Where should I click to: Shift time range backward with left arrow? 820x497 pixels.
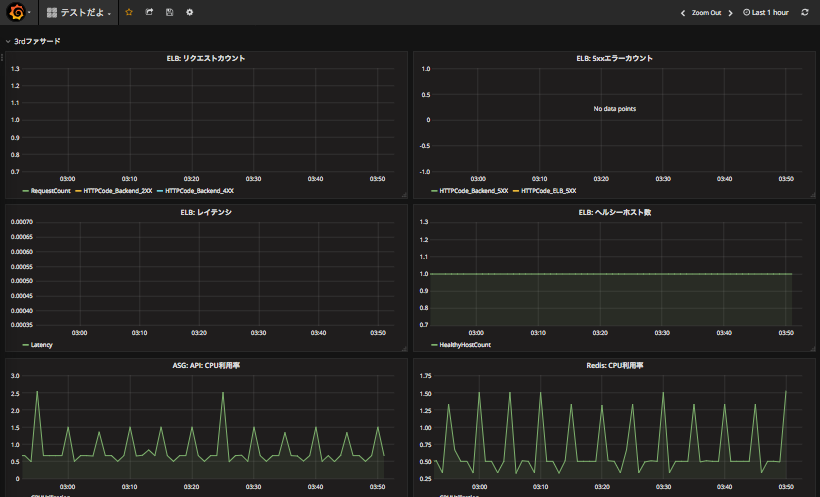click(682, 13)
